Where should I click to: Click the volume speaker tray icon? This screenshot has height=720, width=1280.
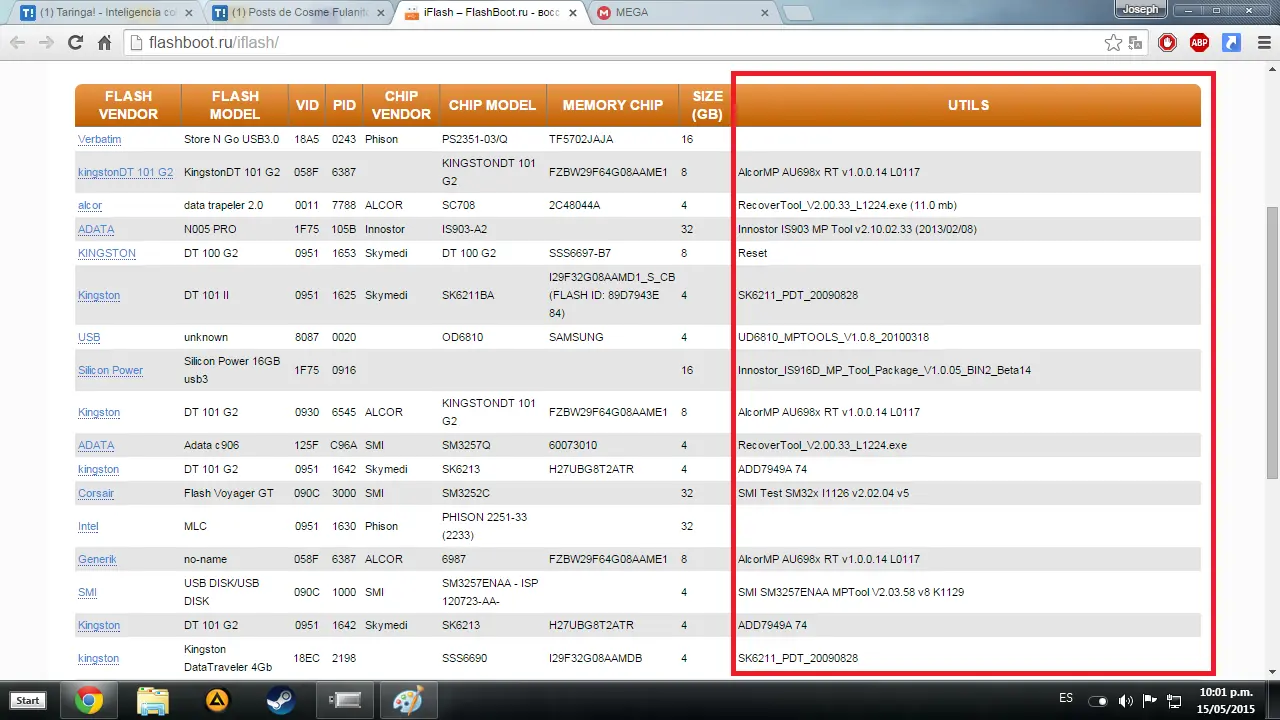tap(1125, 700)
